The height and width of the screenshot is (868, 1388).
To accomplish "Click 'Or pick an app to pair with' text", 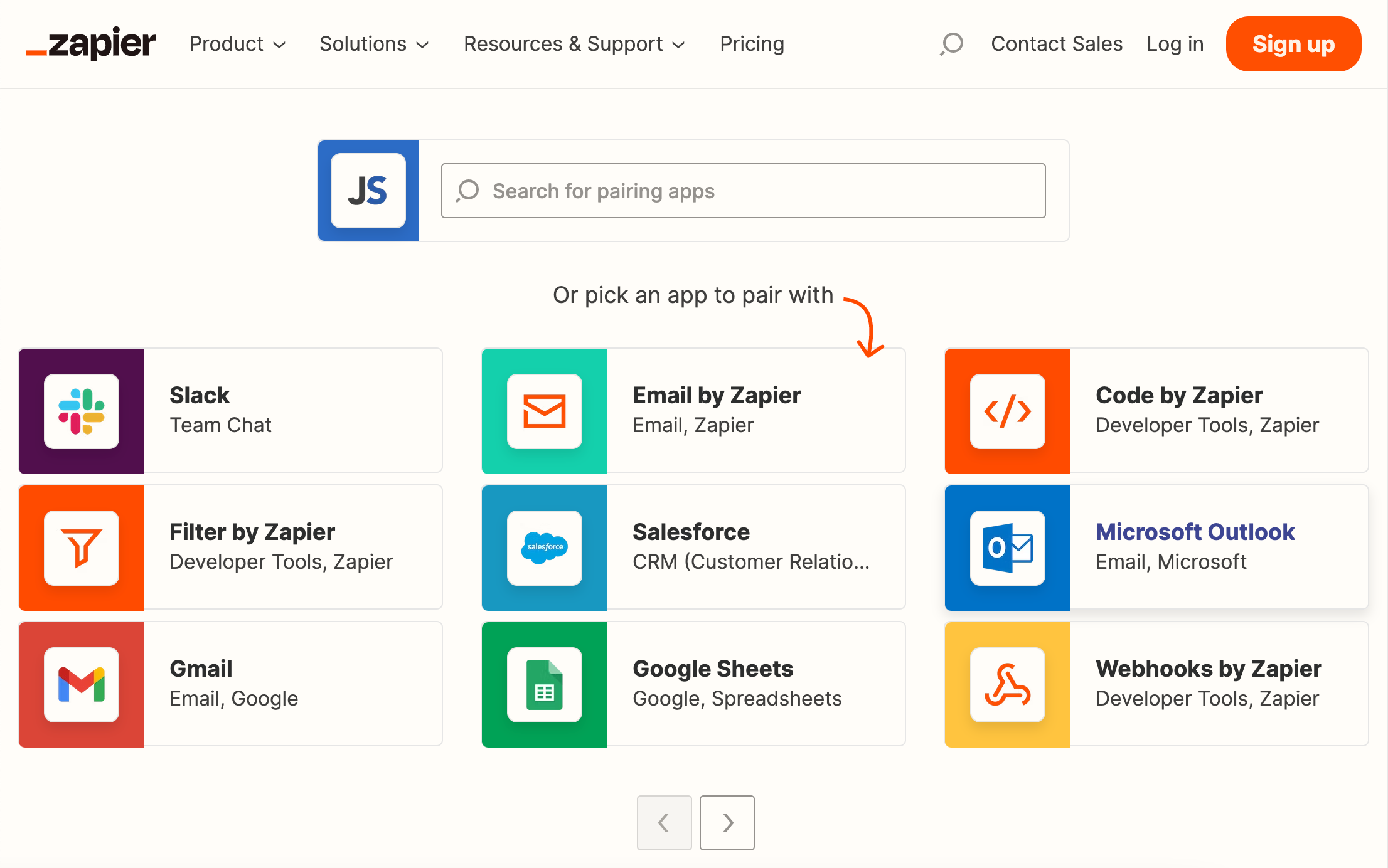I will click(x=693, y=295).
